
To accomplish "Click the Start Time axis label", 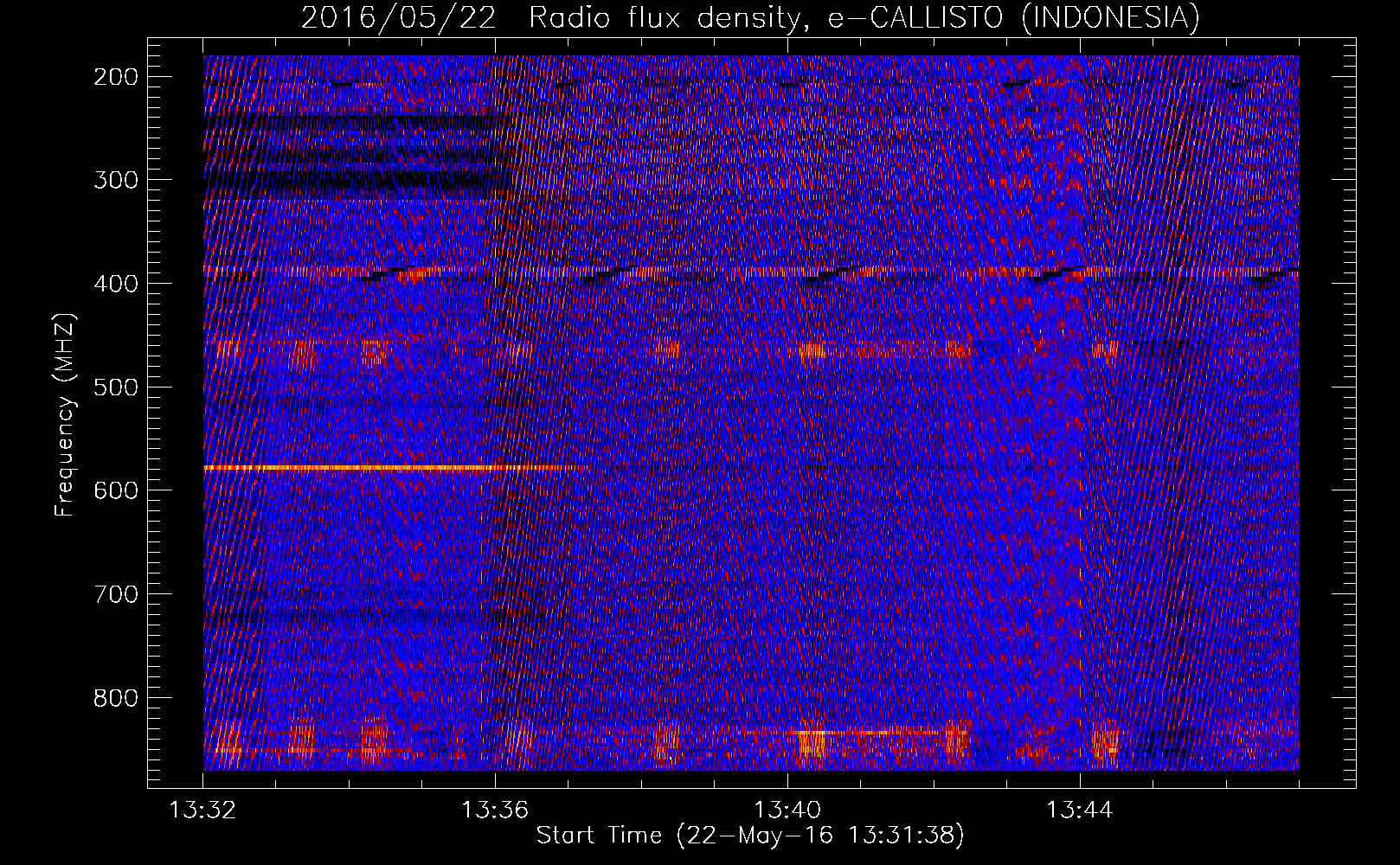I will (750, 836).
